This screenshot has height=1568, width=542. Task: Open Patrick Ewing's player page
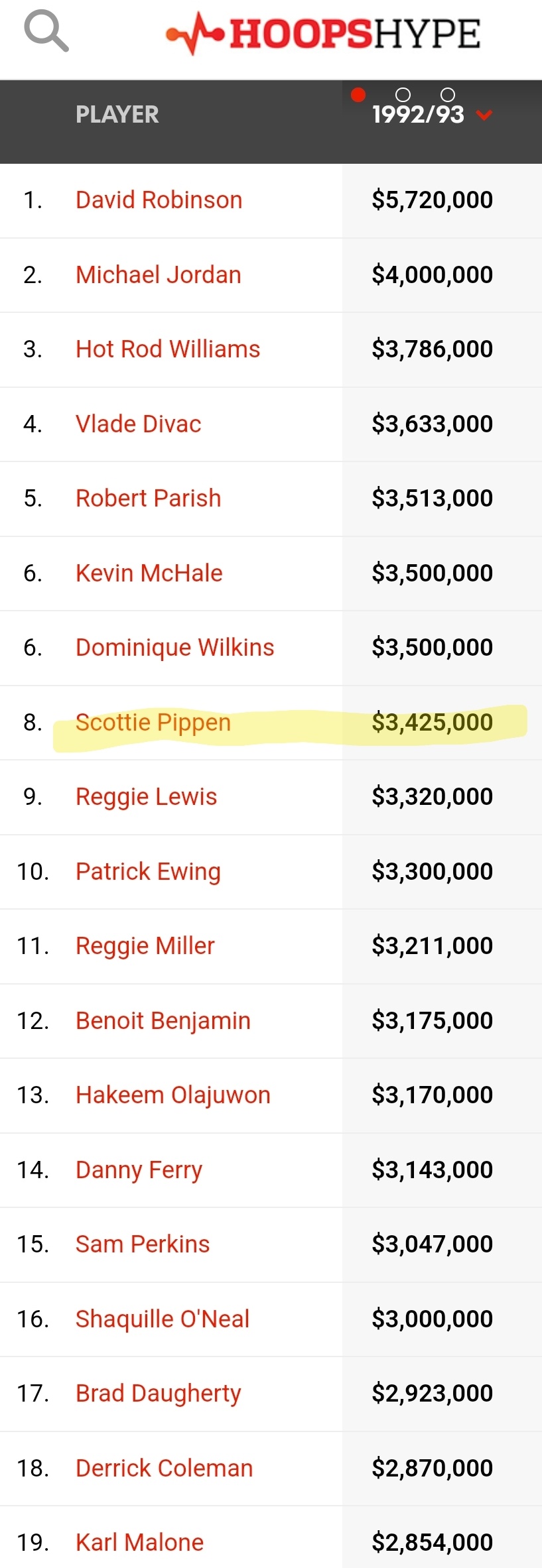pos(148,872)
